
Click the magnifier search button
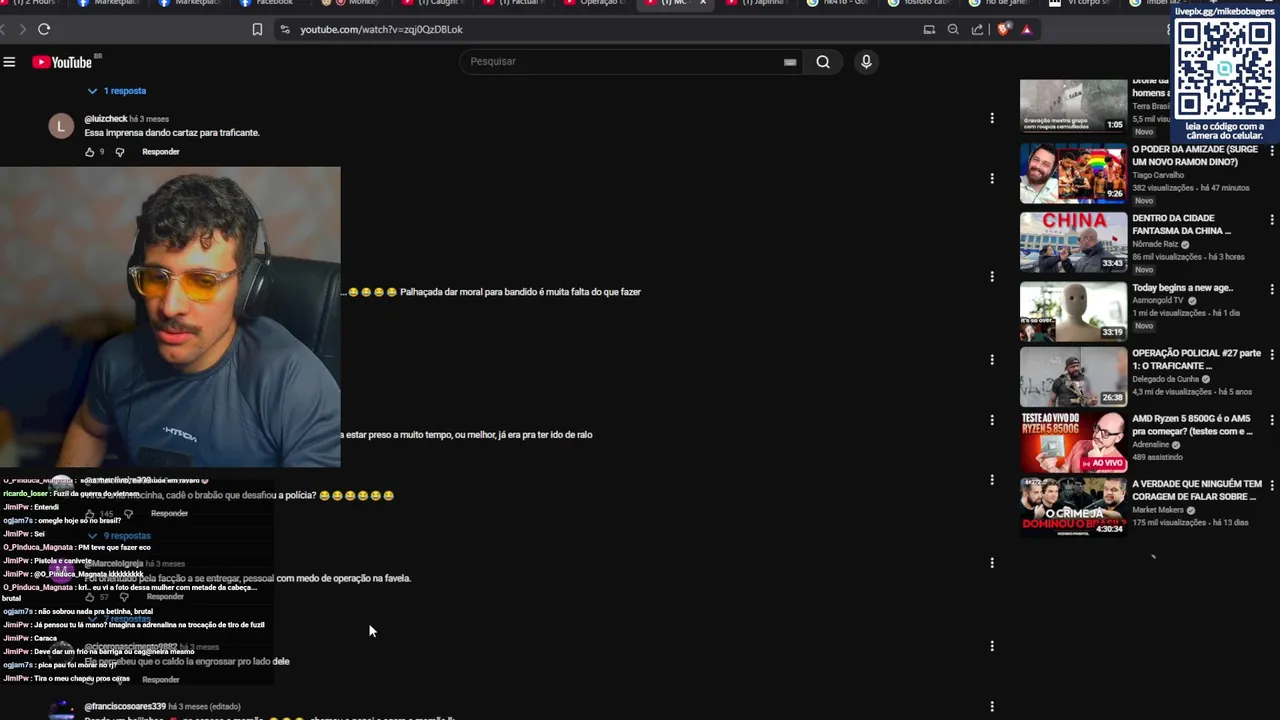[823, 62]
